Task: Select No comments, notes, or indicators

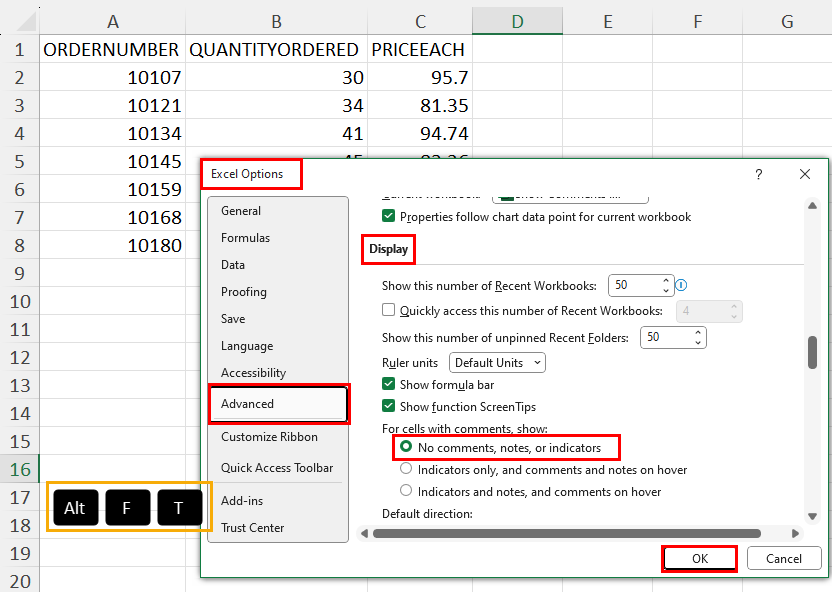Action: [406, 447]
